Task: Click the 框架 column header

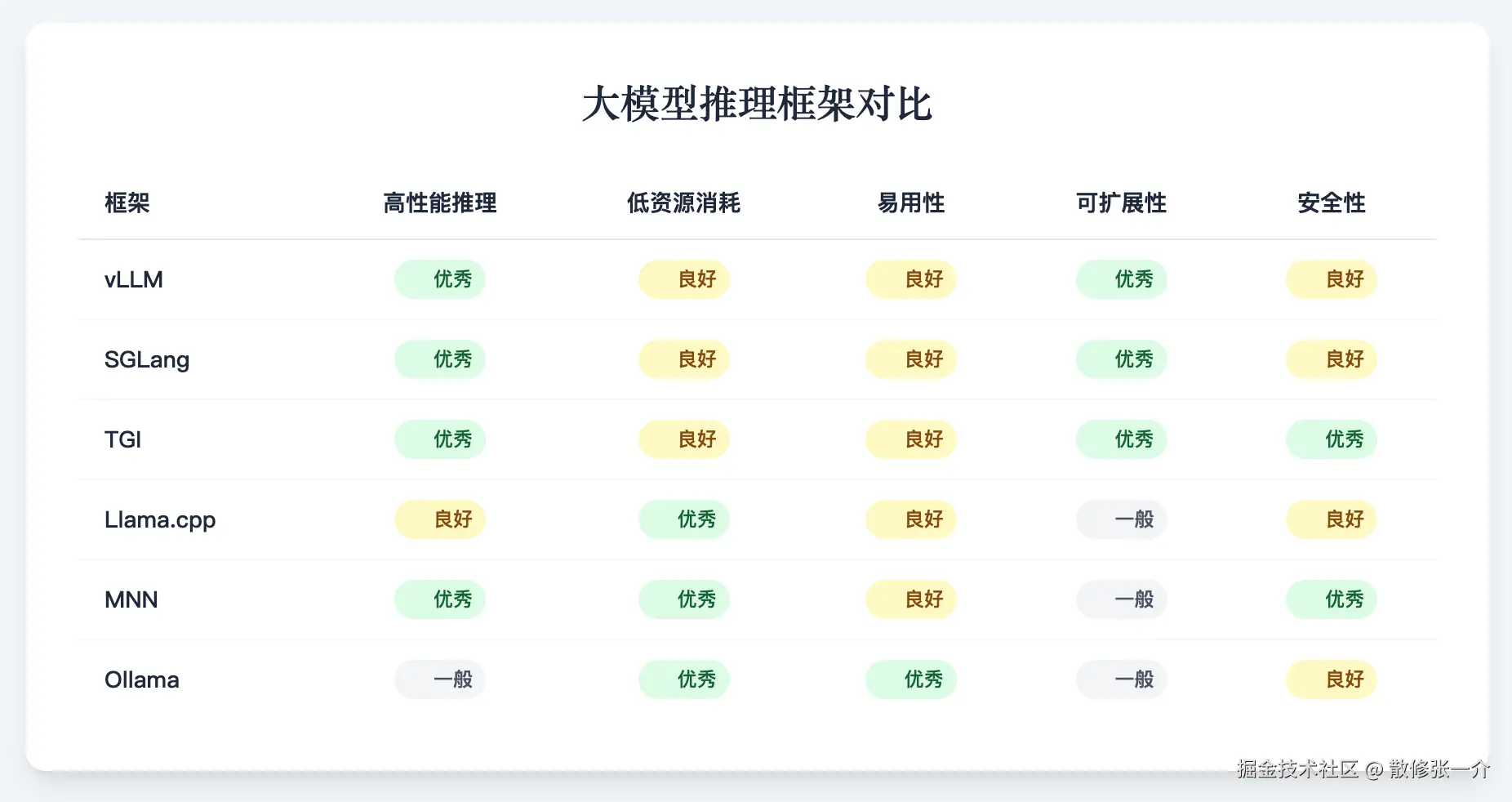Action: coord(127,203)
